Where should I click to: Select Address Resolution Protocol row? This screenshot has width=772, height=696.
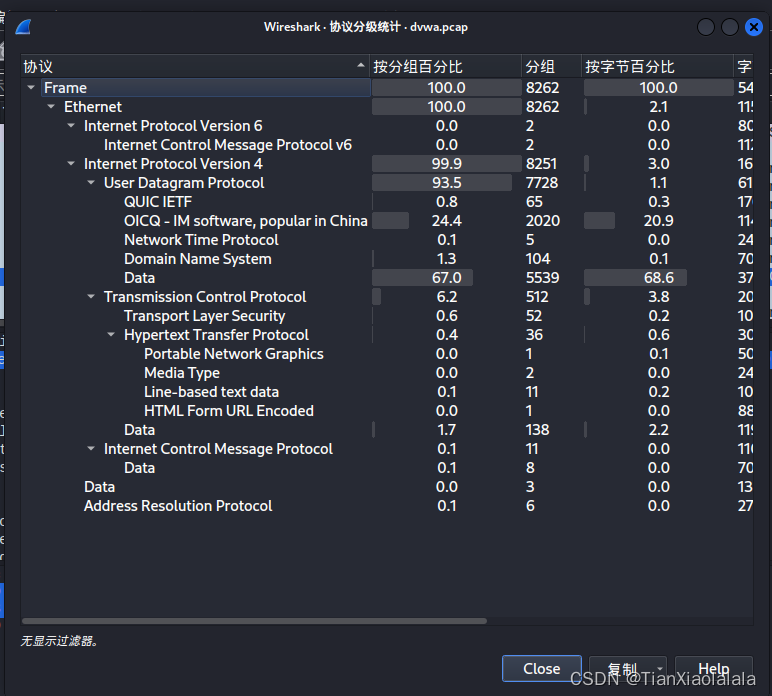(387, 506)
